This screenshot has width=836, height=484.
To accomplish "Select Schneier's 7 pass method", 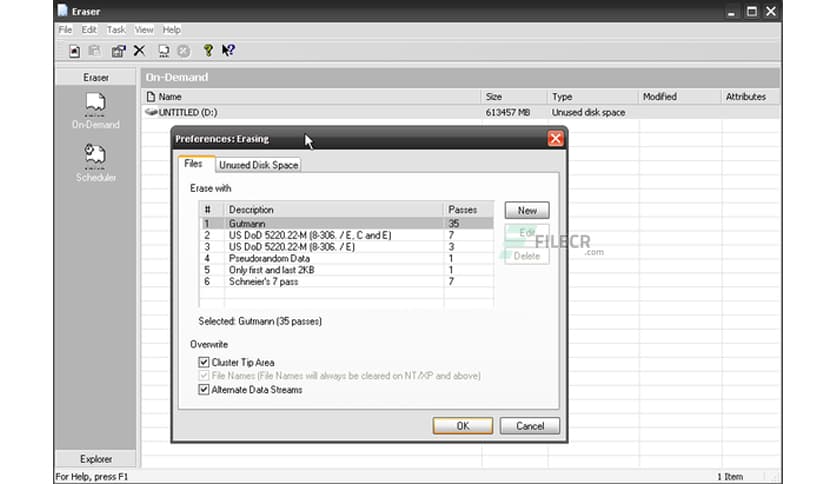I will 347,281.
